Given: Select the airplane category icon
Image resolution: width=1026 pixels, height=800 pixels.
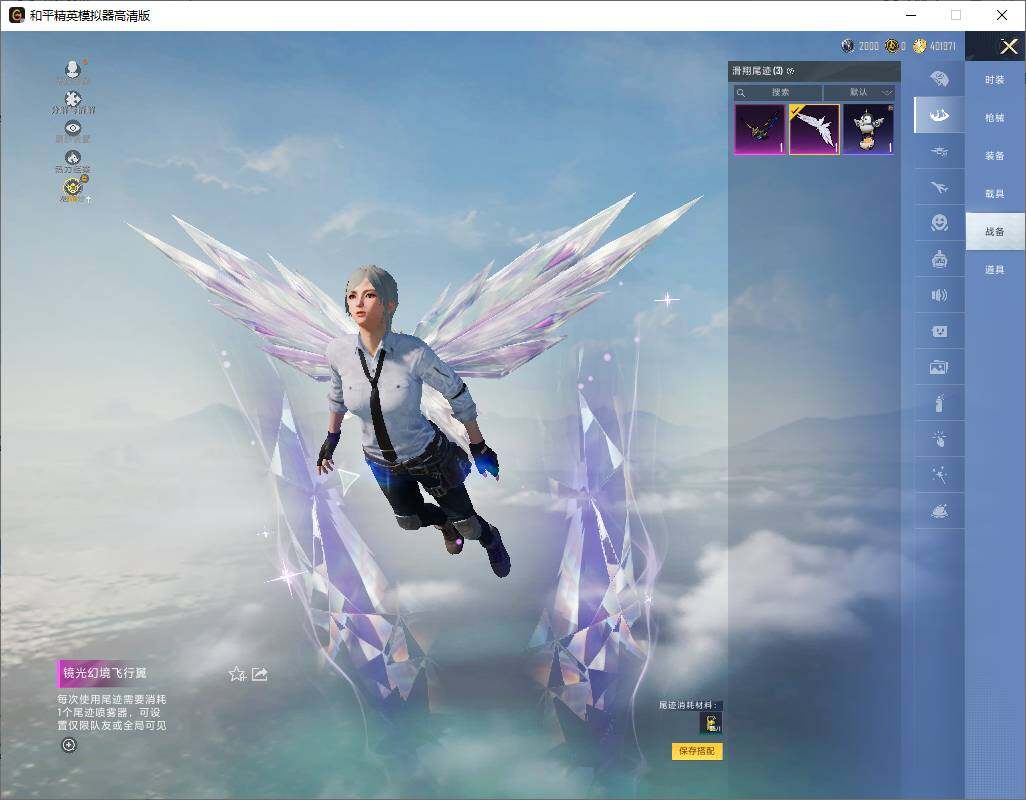Looking at the screenshot, I should (x=940, y=188).
